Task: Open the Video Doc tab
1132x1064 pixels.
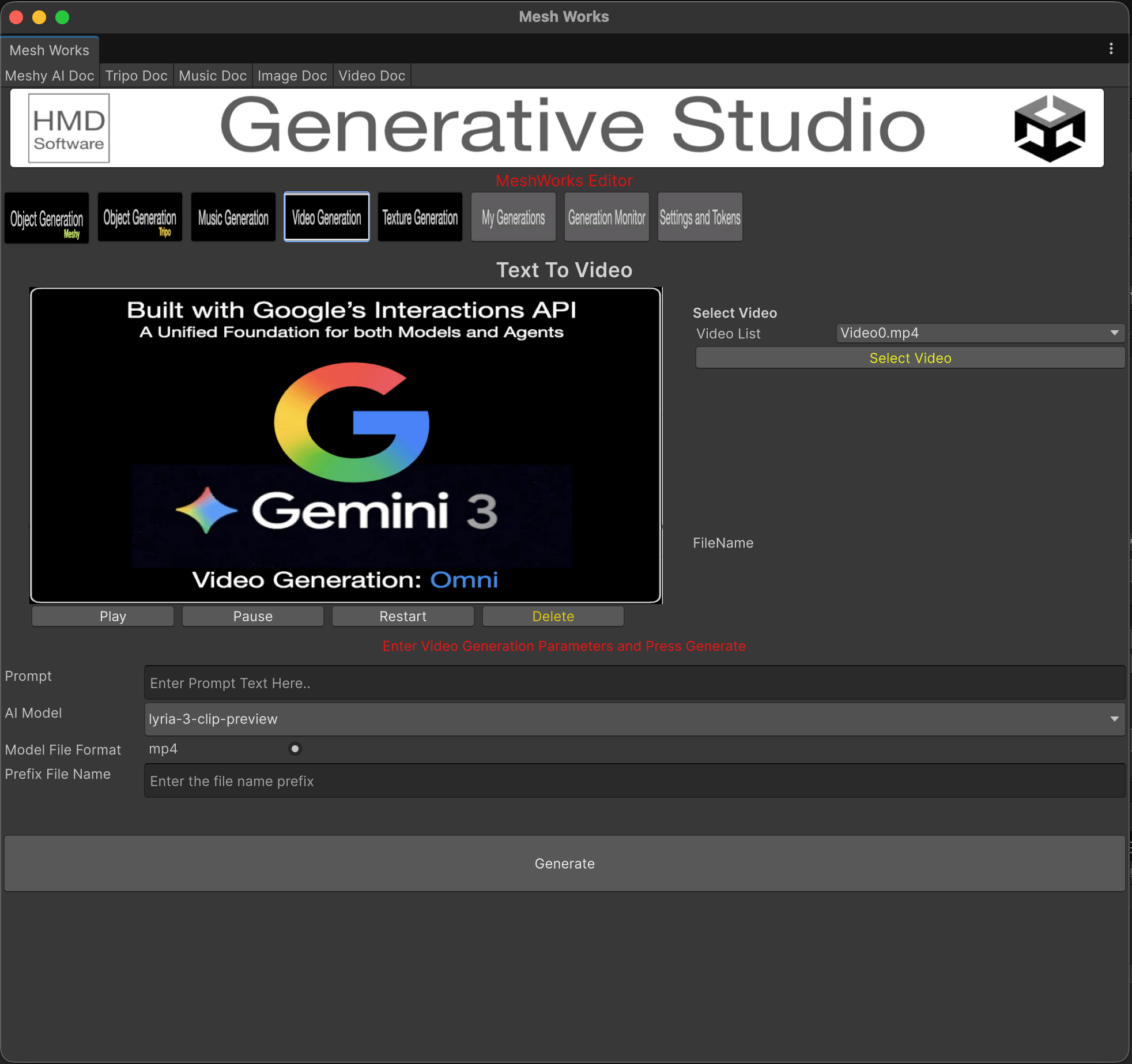Action: click(x=372, y=76)
